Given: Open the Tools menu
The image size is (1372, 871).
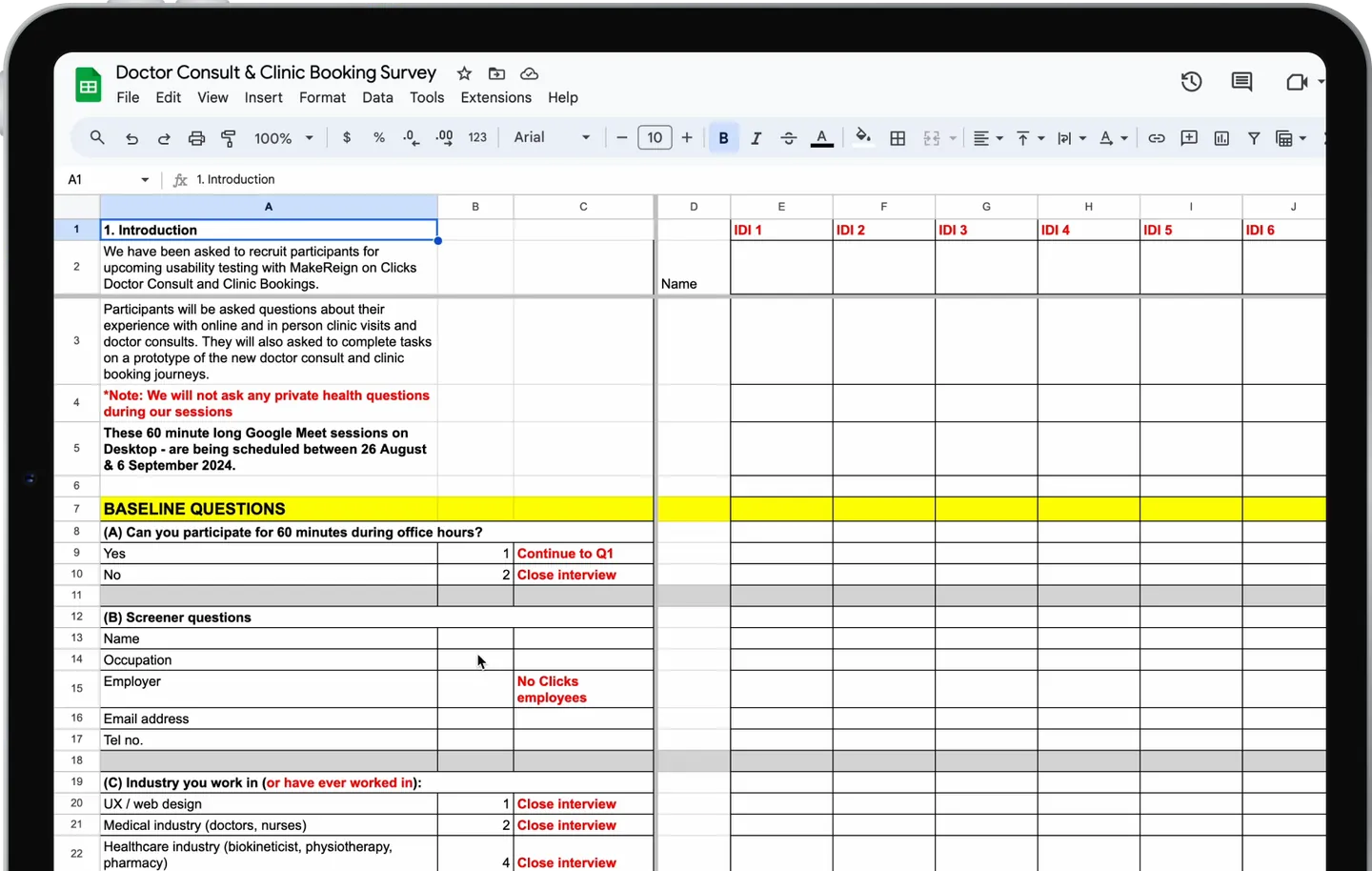Looking at the screenshot, I should coord(427,97).
